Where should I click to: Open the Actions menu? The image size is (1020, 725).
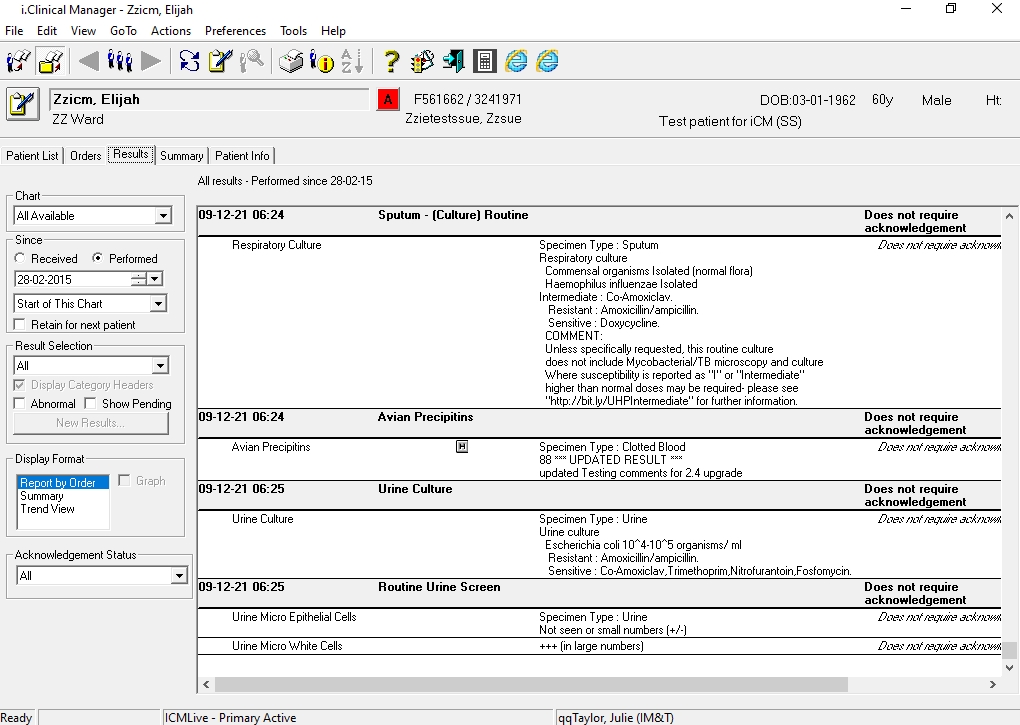[x=171, y=31]
